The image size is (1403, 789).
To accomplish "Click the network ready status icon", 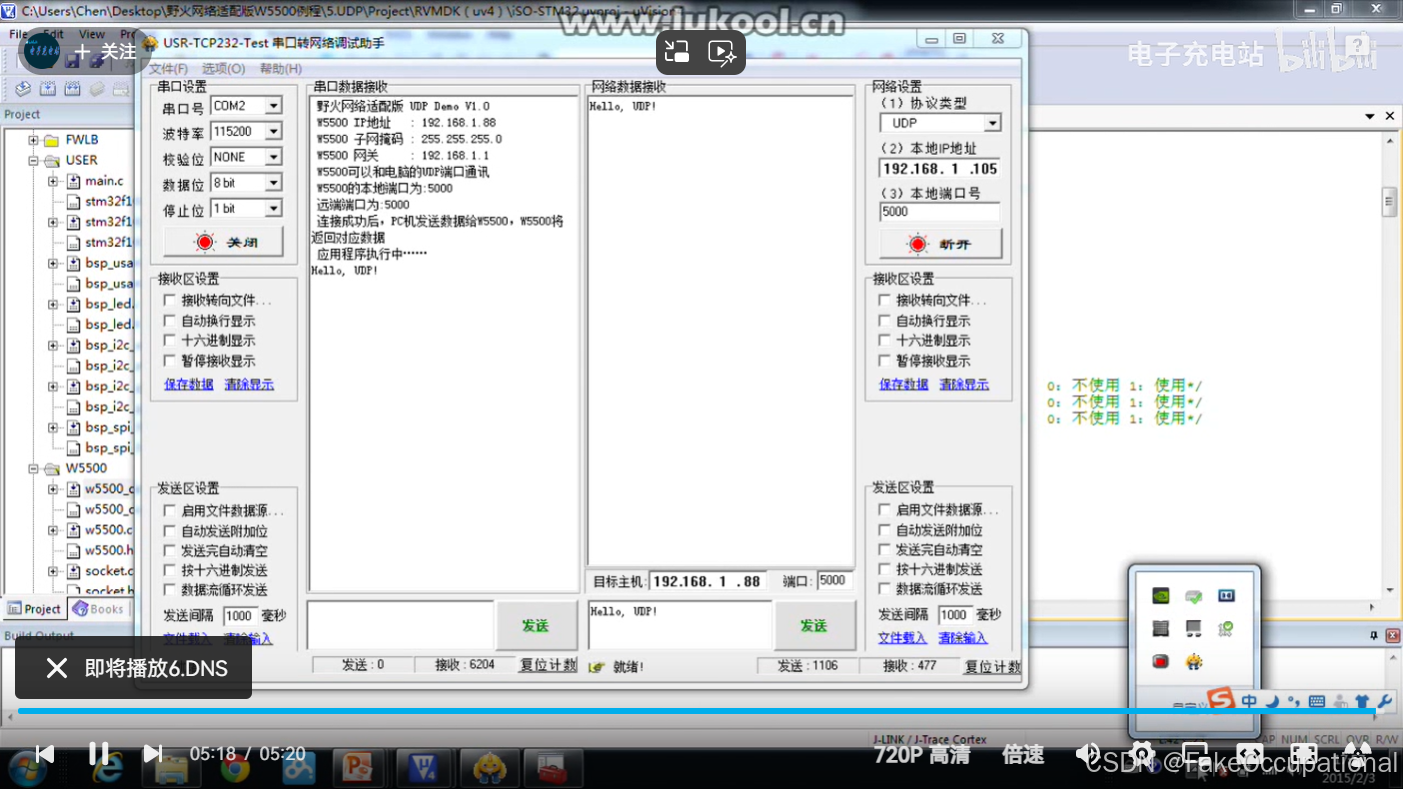I will coord(597,667).
